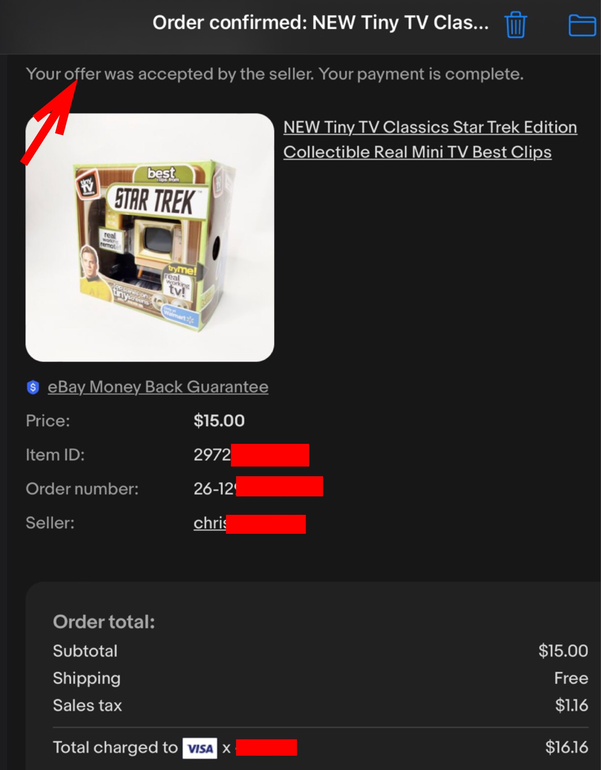Screen dimensions: 601x770
Task: Open the eBay Money Back Guarantee link
Action: [158, 387]
